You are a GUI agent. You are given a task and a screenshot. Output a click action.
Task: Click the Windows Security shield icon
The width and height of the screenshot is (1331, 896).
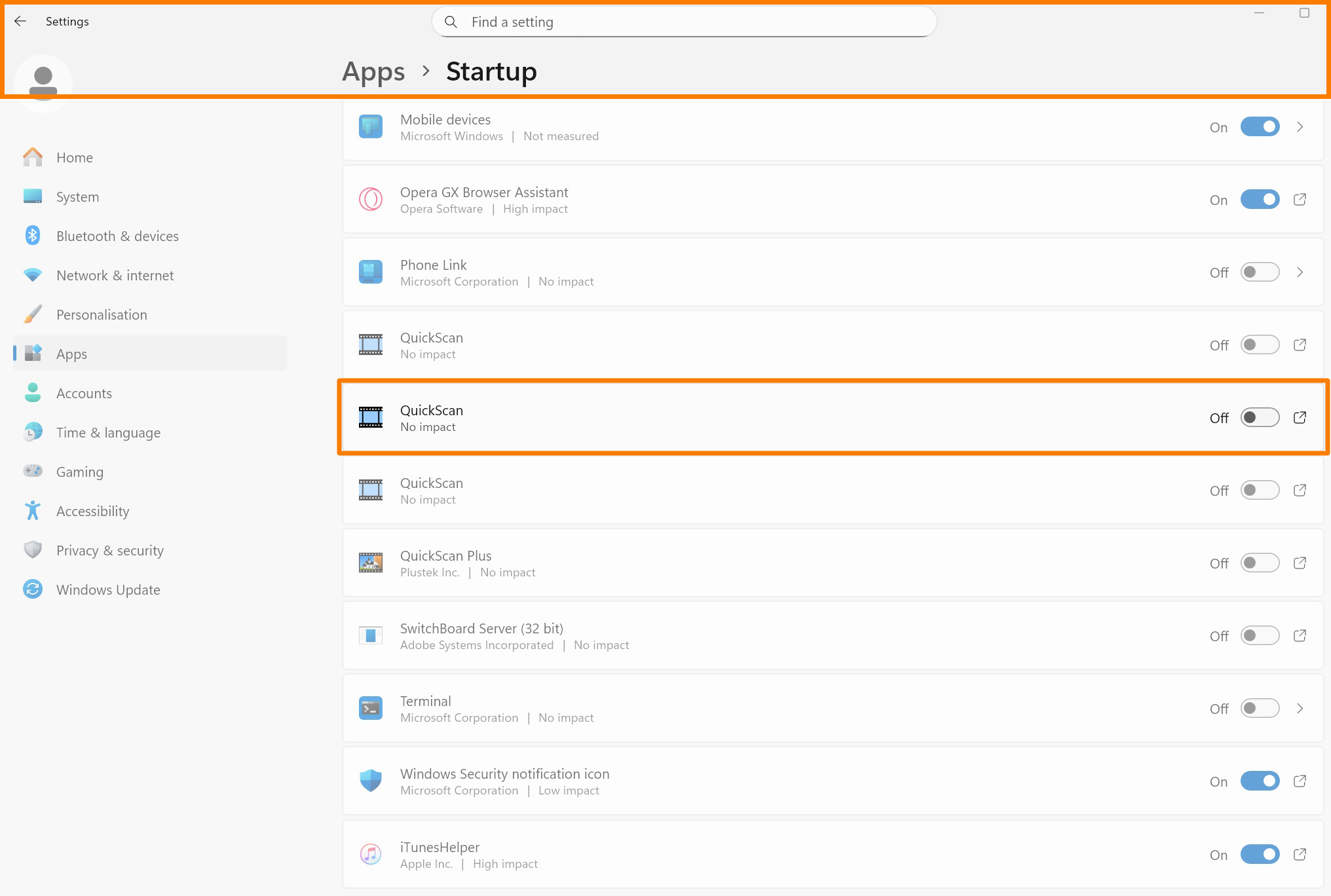click(x=371, y=781)
